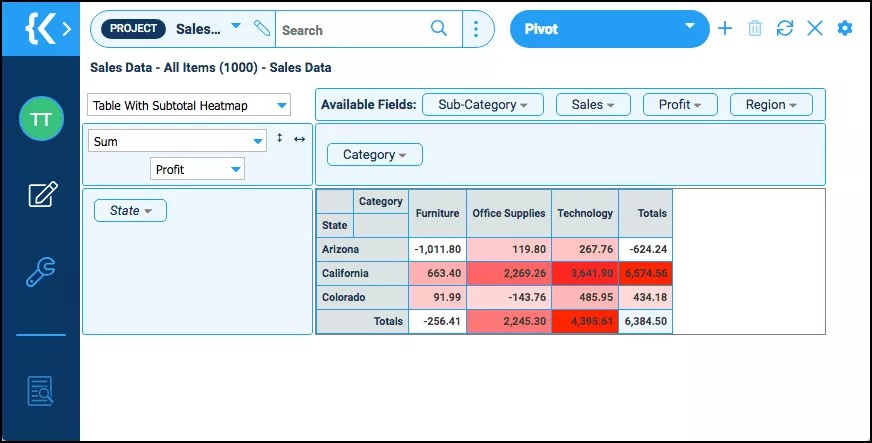Open Table With Subtotal Heatmap renderer dropdown

tap(189, 105)
